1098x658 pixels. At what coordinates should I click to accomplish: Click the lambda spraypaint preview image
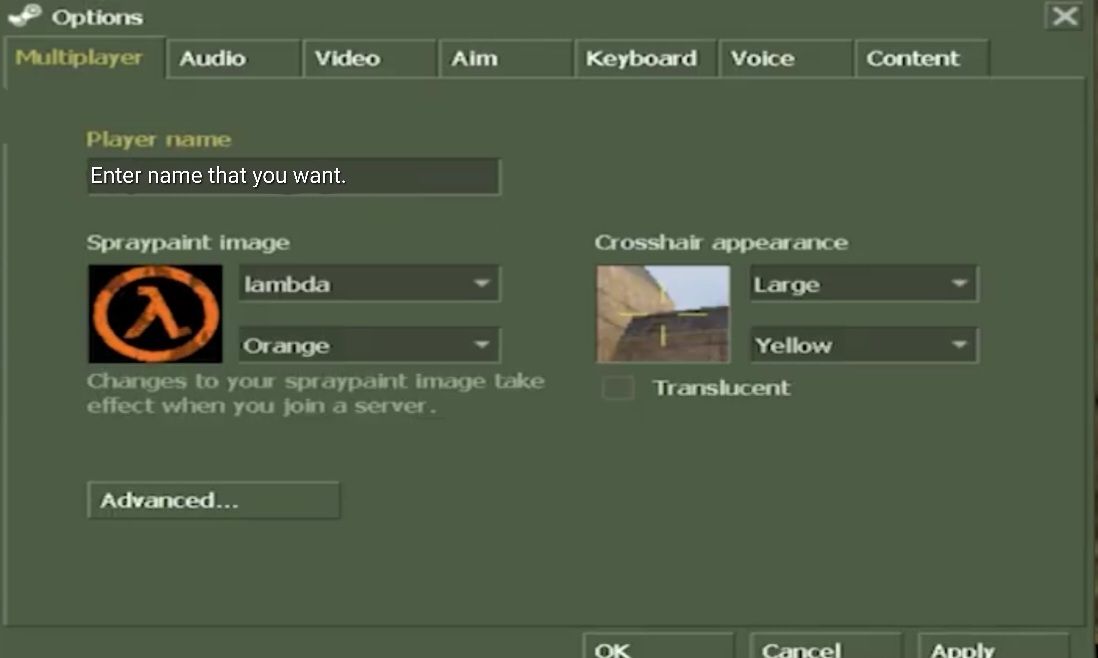[155, 313]
